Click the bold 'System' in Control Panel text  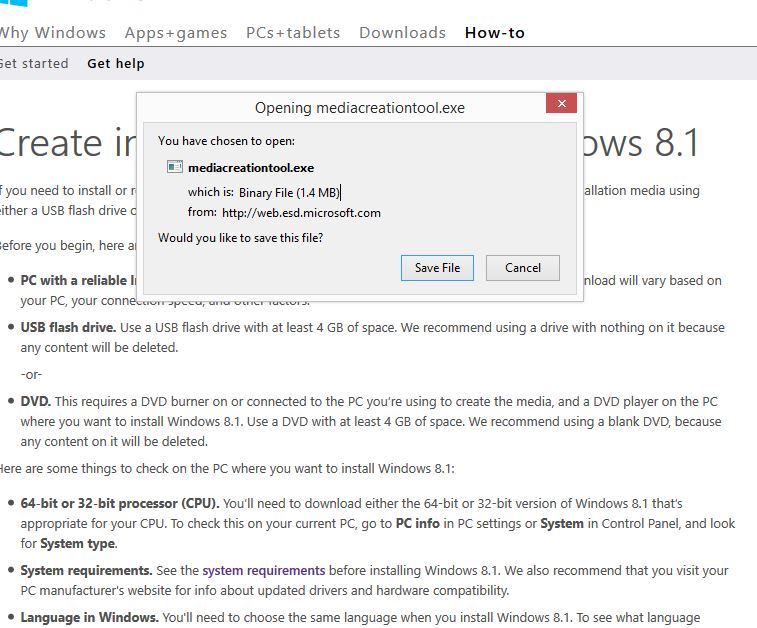[x=562, y=524]
